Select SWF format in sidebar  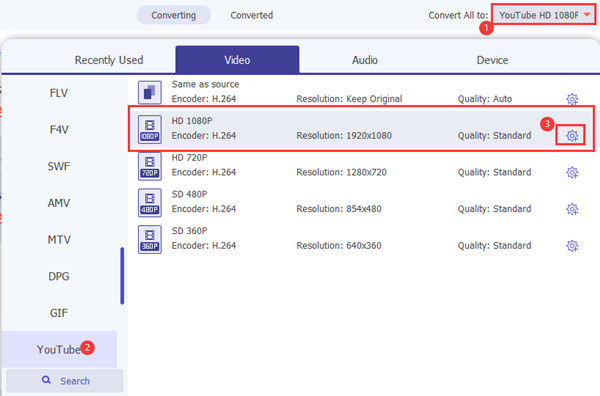59,166
